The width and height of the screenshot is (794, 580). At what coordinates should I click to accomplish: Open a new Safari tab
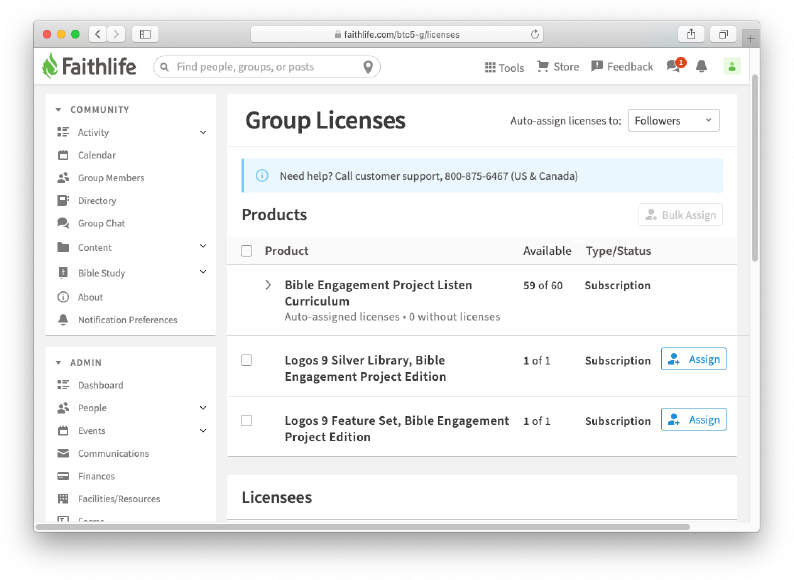pyautogui.click(x=750, y=38)
